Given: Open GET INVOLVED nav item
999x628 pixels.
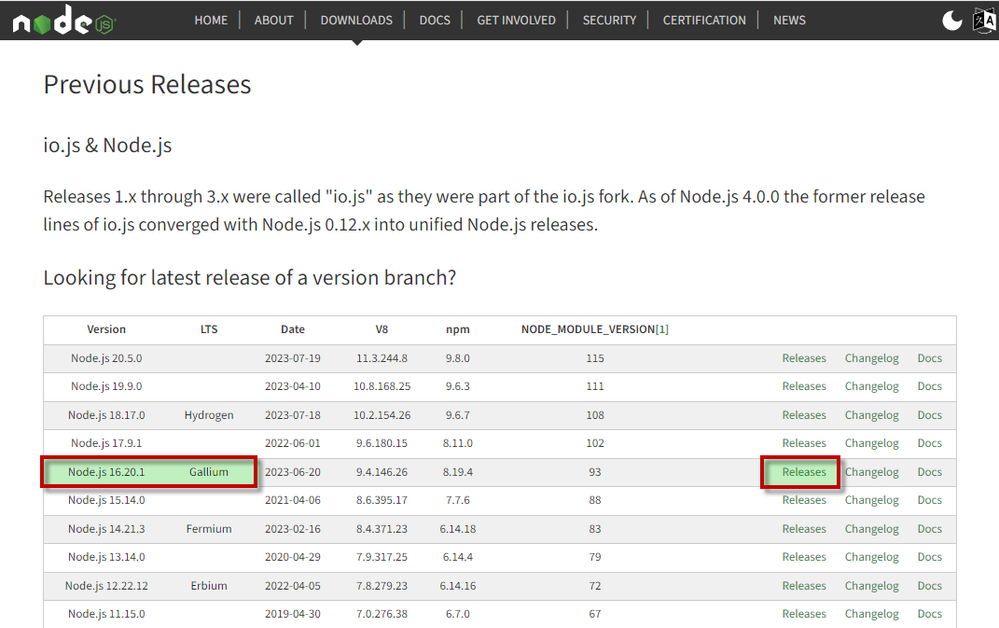Looking at the screenshot, I should coord(516,20).
